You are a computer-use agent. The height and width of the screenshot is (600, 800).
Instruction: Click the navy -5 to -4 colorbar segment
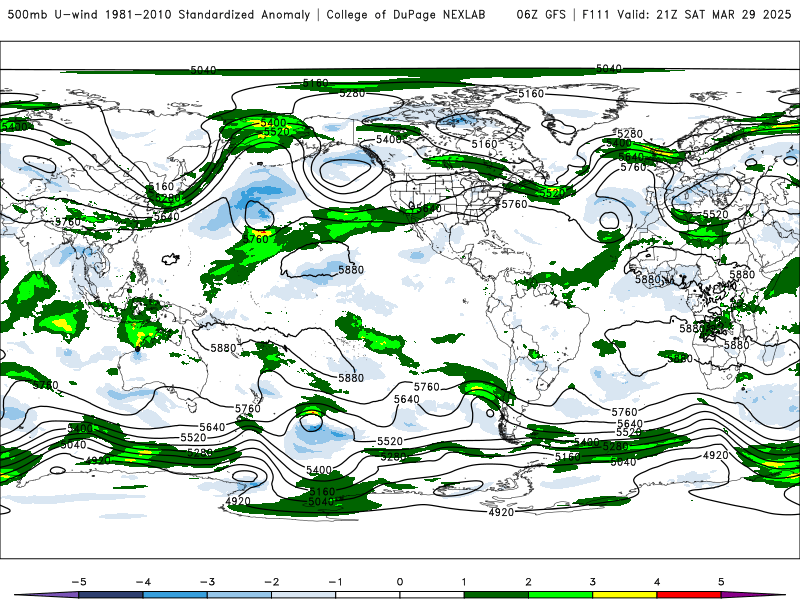point(111,595)
